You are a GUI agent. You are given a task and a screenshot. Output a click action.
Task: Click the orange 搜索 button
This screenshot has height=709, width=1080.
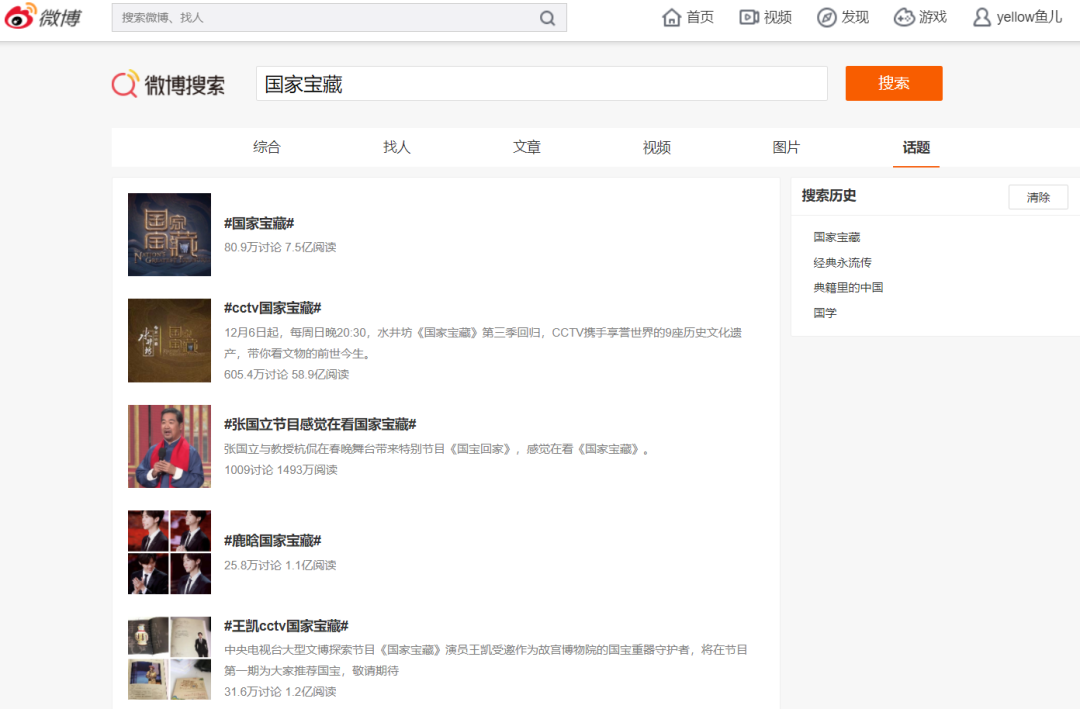[894, 83]
